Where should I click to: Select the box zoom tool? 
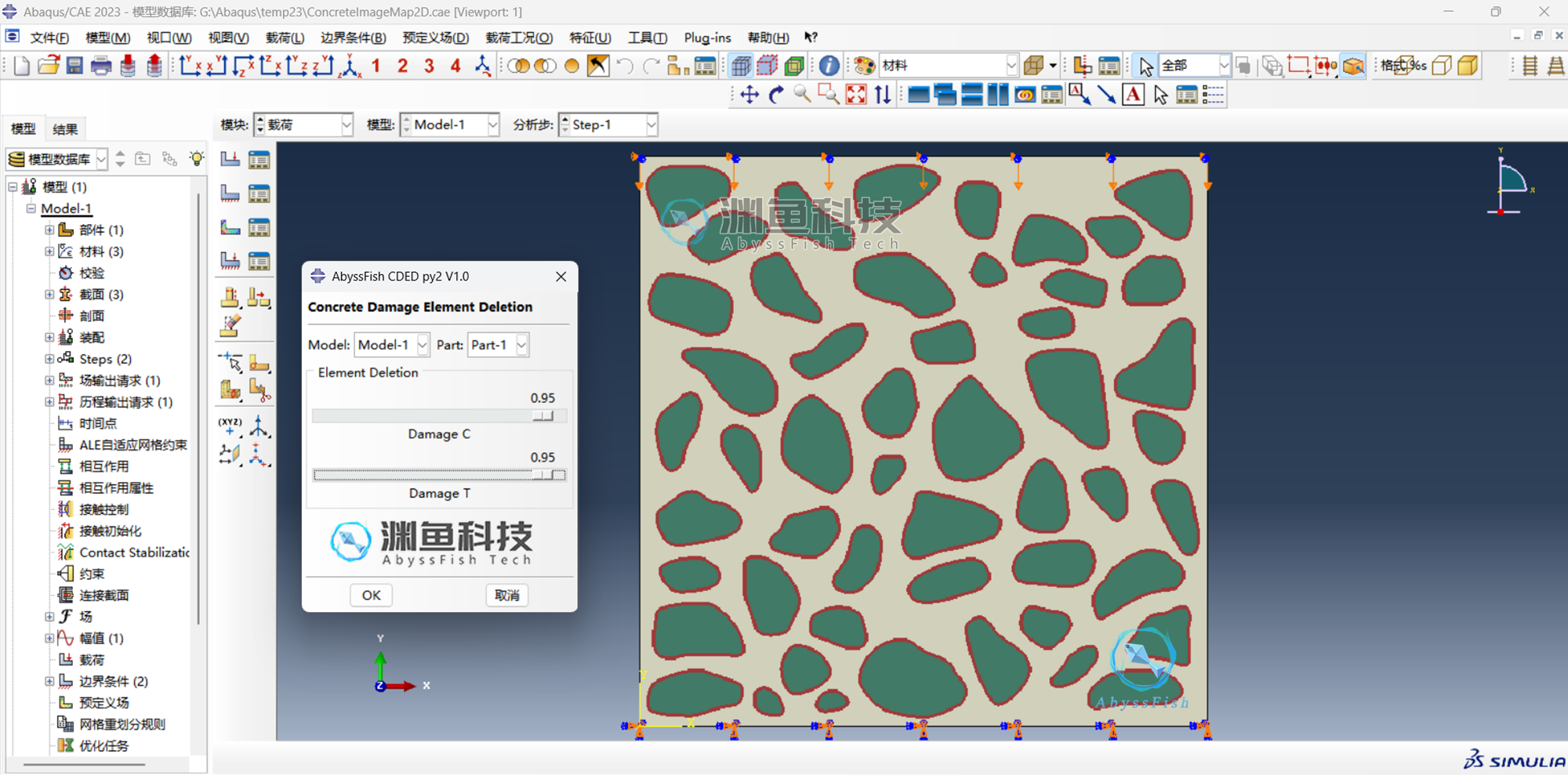pos(829,95)
